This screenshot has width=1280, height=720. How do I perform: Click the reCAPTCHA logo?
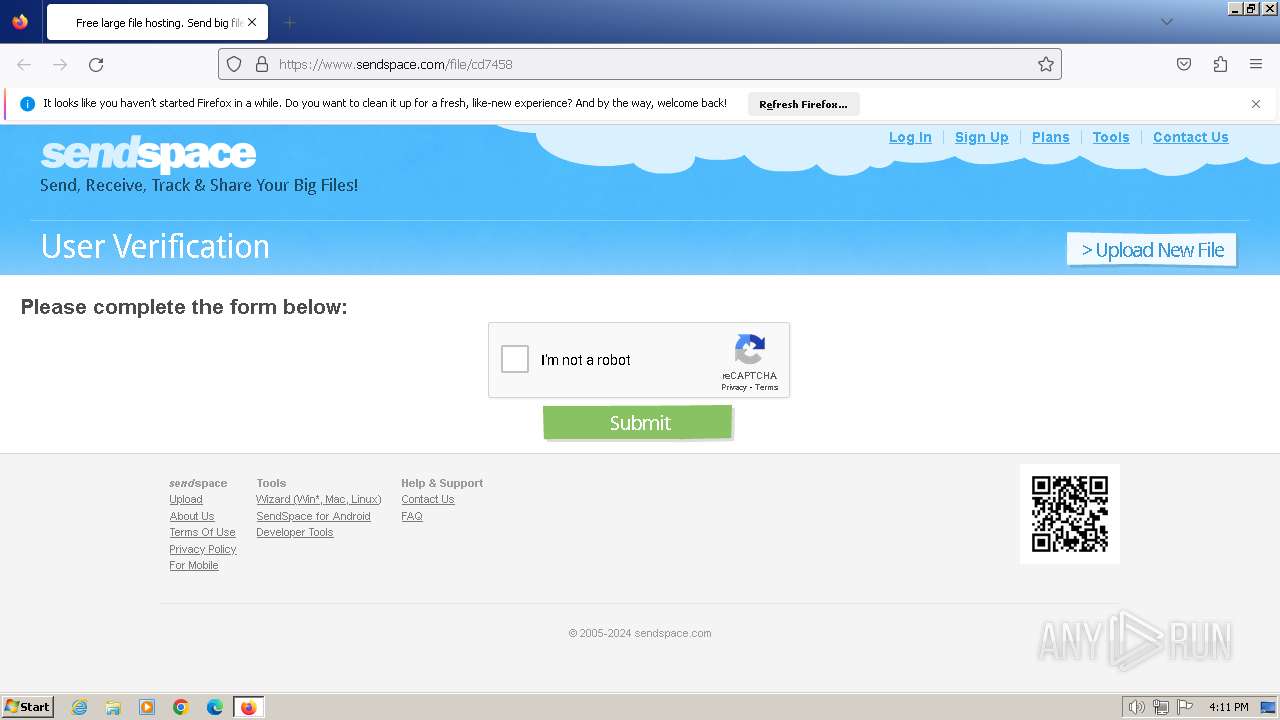(x=750, y=350)
